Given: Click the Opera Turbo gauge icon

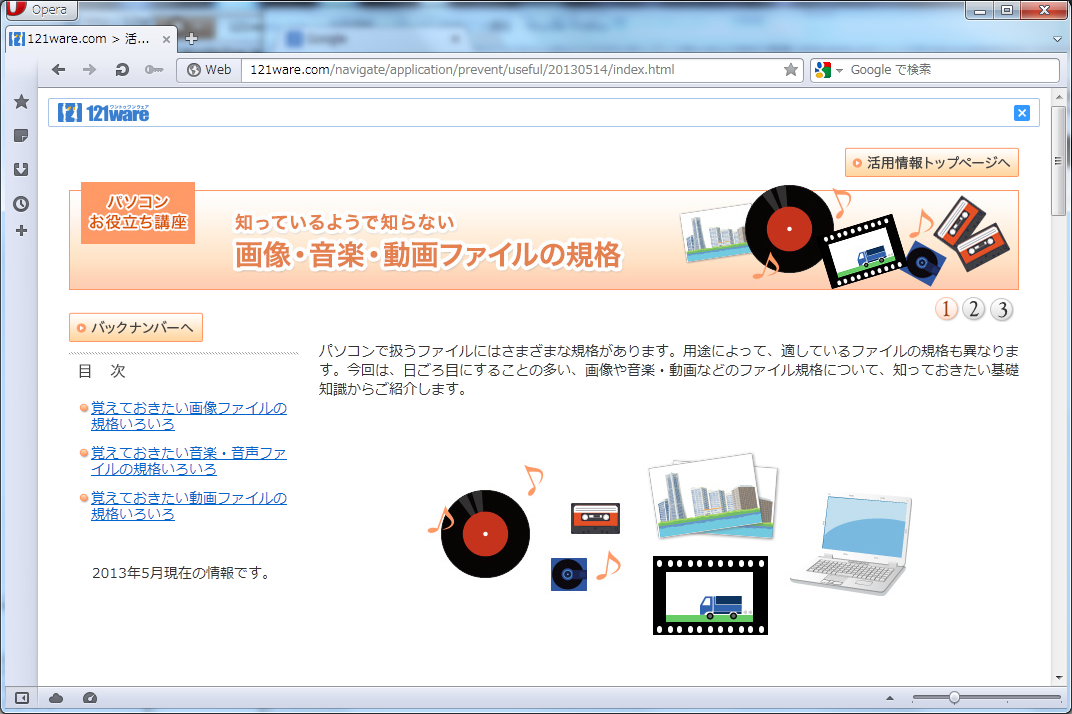Looking at the screenshot, I should coord(90,698).
